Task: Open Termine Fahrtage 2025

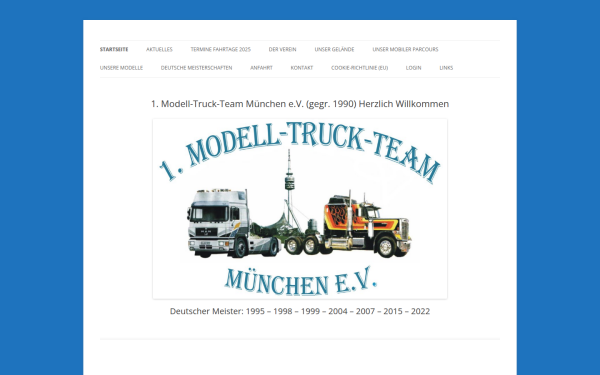Action: [x=220, y=49]
